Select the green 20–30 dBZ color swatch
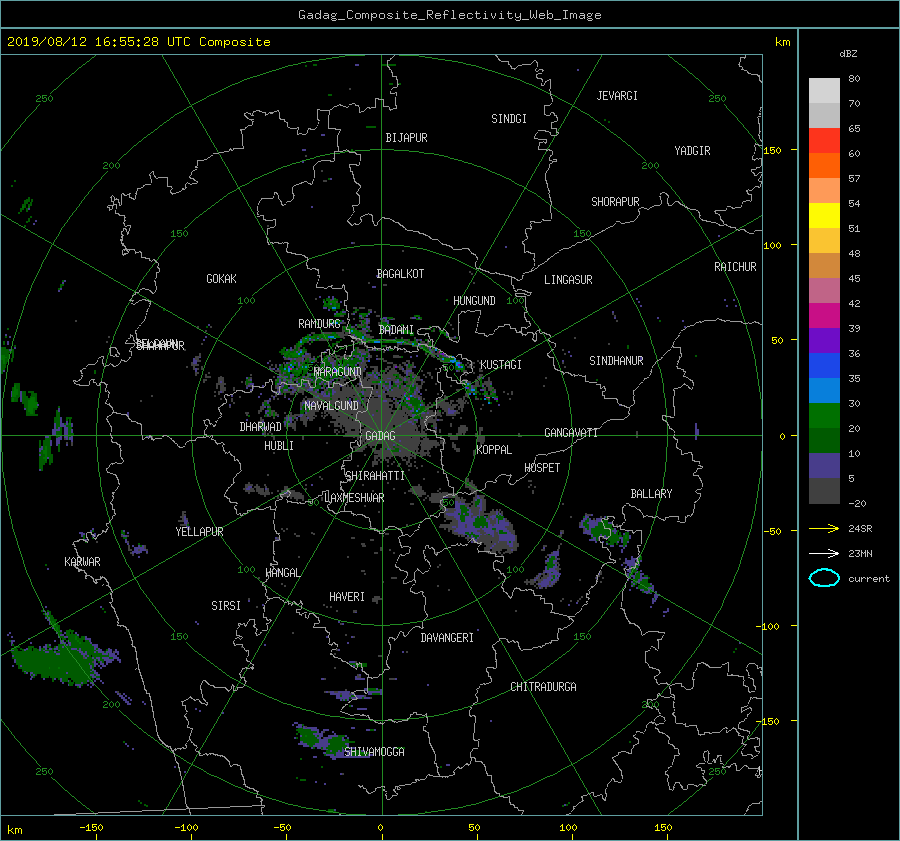 point(824,416)
